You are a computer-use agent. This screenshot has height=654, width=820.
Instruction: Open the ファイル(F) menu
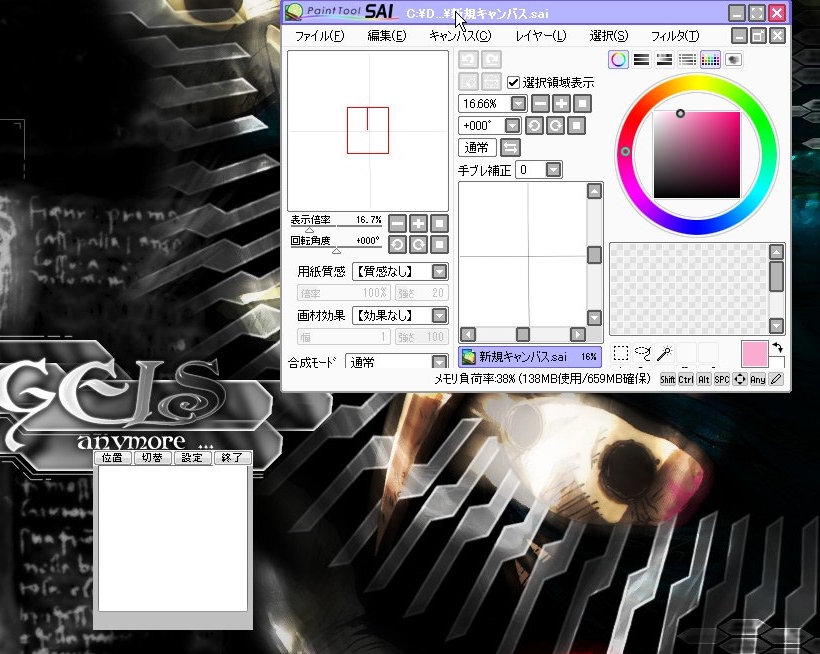[x=320, y=36]
